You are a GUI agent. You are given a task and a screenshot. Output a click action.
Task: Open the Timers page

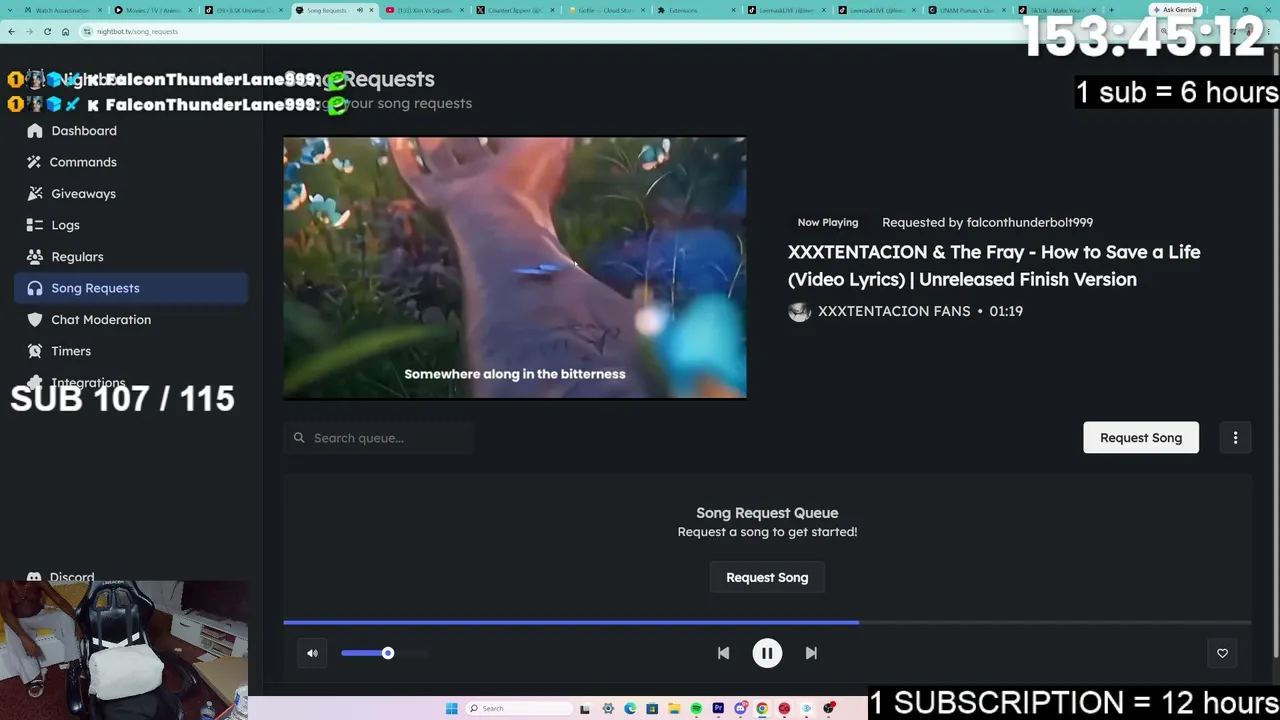pyautogui.click(x=131, y=351)
